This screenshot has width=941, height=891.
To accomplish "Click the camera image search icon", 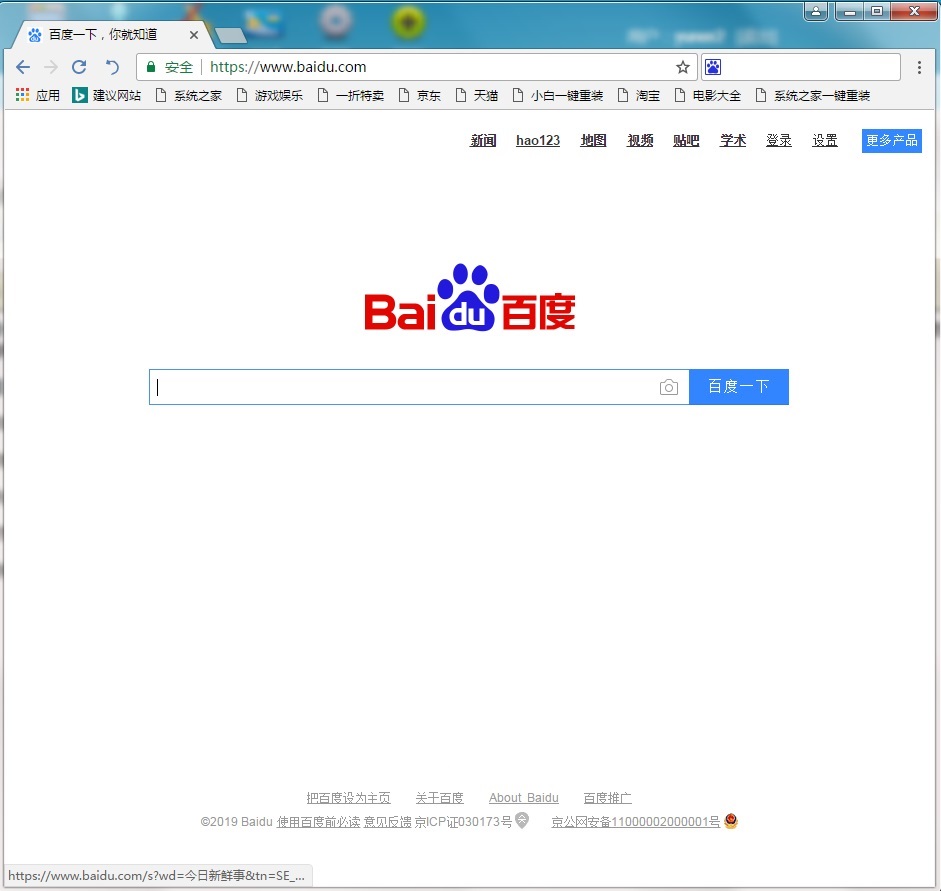I will pos(669,387).
